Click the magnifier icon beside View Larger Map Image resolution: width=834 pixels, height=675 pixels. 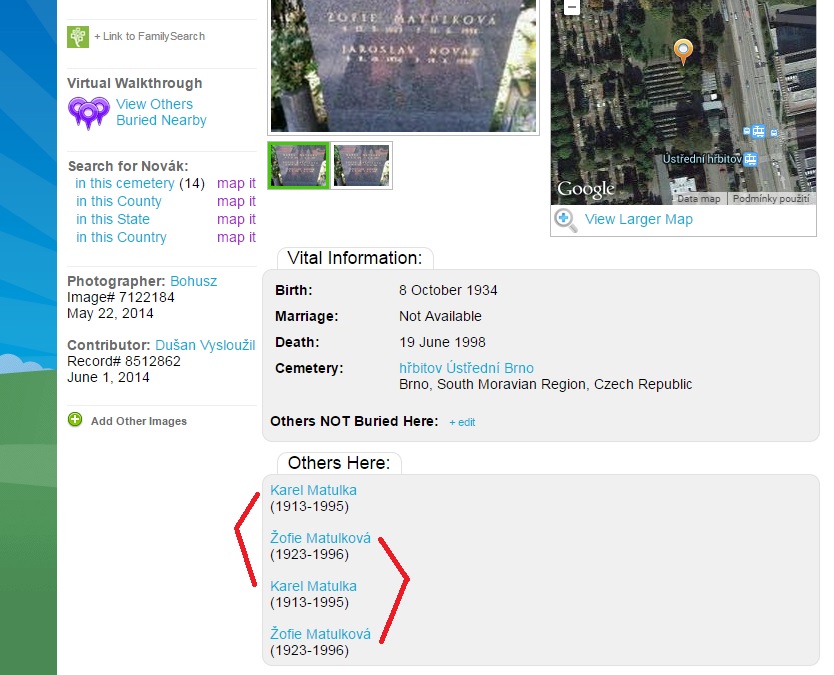566,220
